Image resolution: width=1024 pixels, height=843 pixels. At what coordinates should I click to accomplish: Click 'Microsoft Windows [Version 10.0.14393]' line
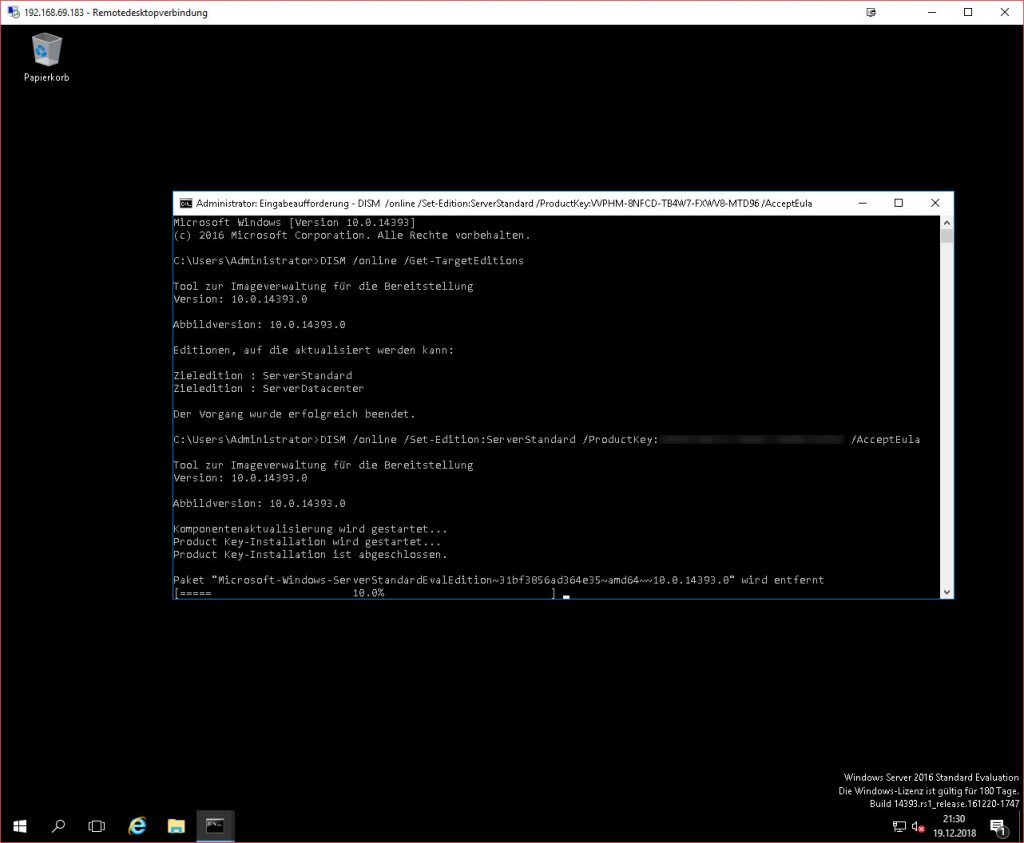[294, 223]
